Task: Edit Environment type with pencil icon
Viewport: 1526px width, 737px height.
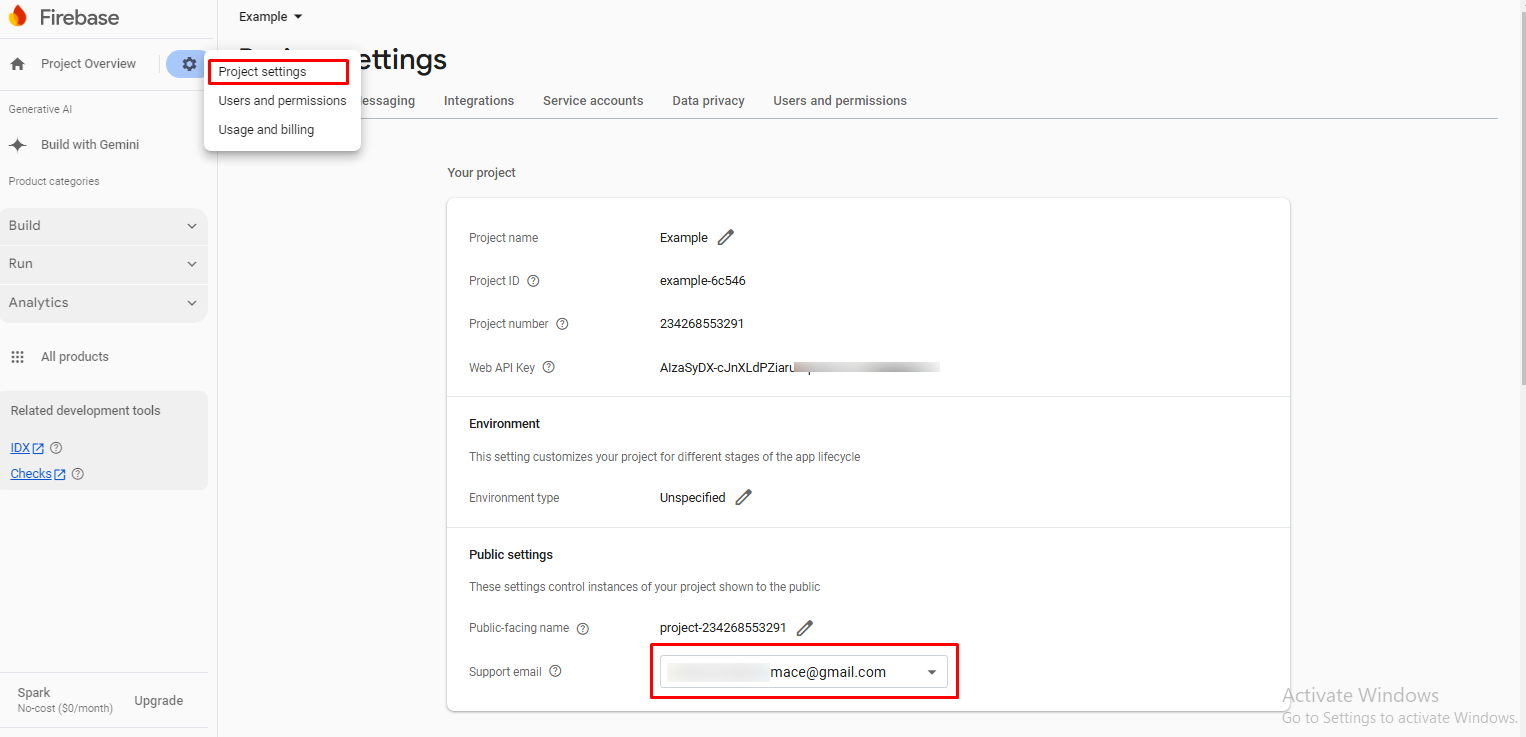Action: 743,497
